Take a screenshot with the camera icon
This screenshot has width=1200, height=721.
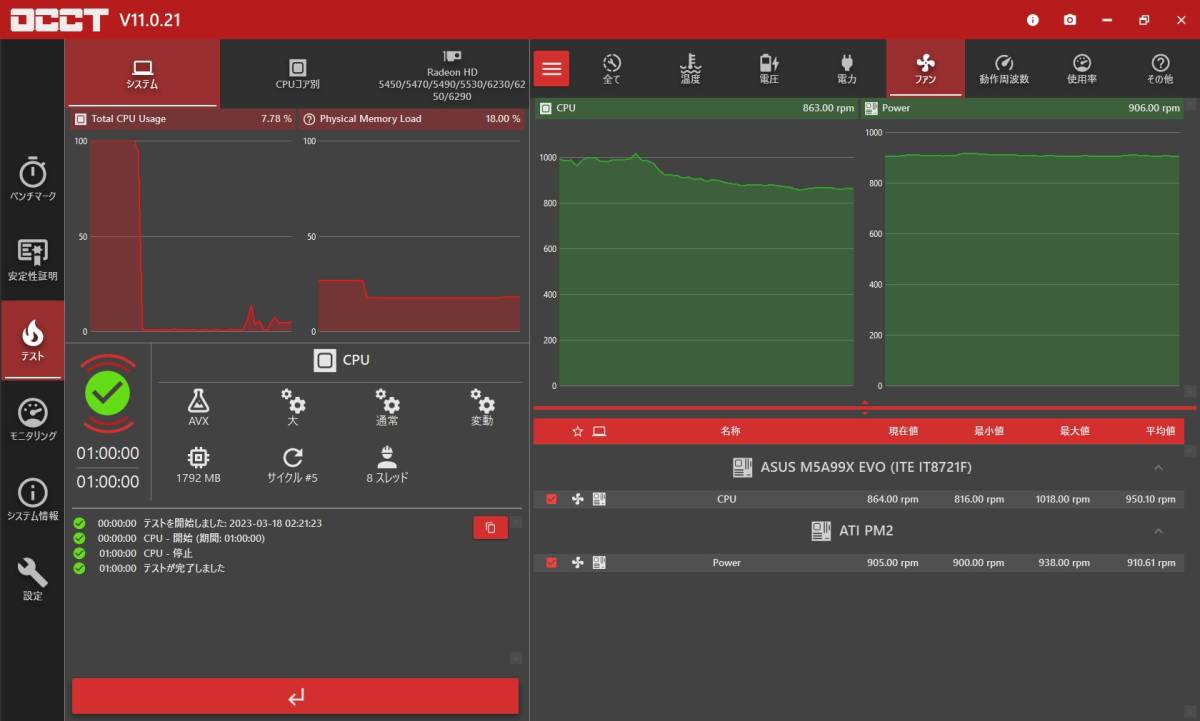coord(1070,20)
